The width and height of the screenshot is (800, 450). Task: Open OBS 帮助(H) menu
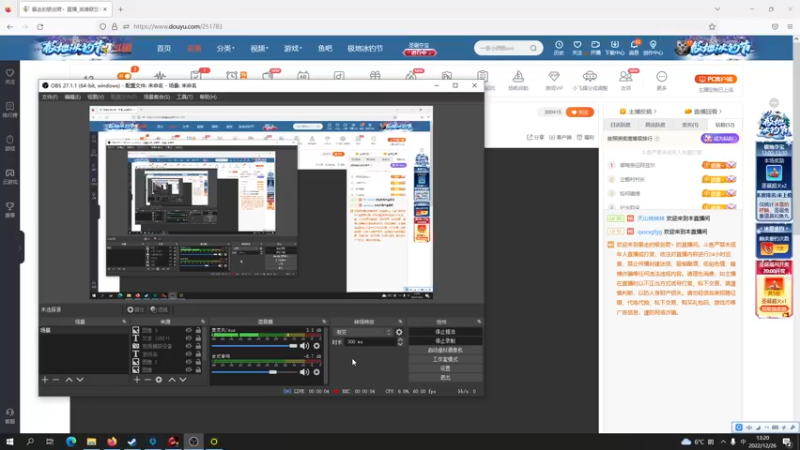pyautogui.click(x=208, y=97)
